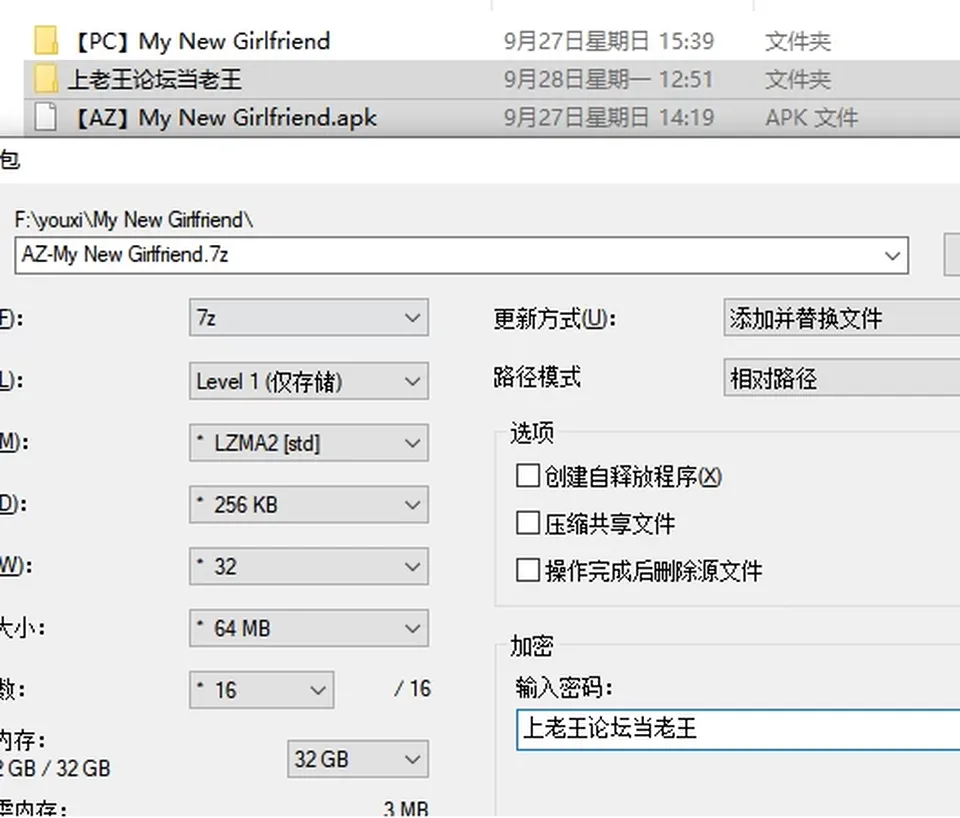Enable 创建自释放程序(X) checkbox
The width and height of the screenshot is (960, 818).
pos(528,476)
